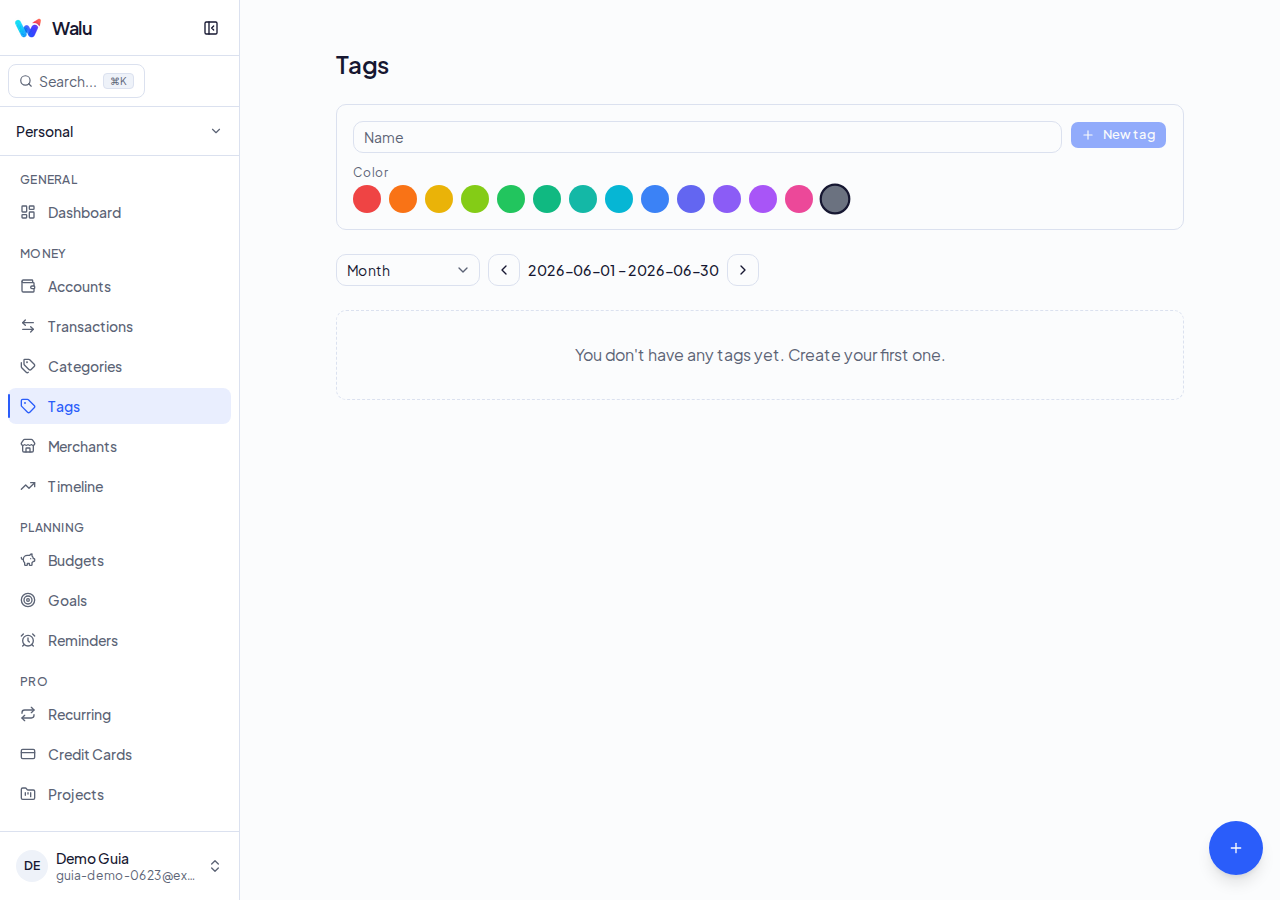Click the Accounts wallet icon

coord(28,286)
